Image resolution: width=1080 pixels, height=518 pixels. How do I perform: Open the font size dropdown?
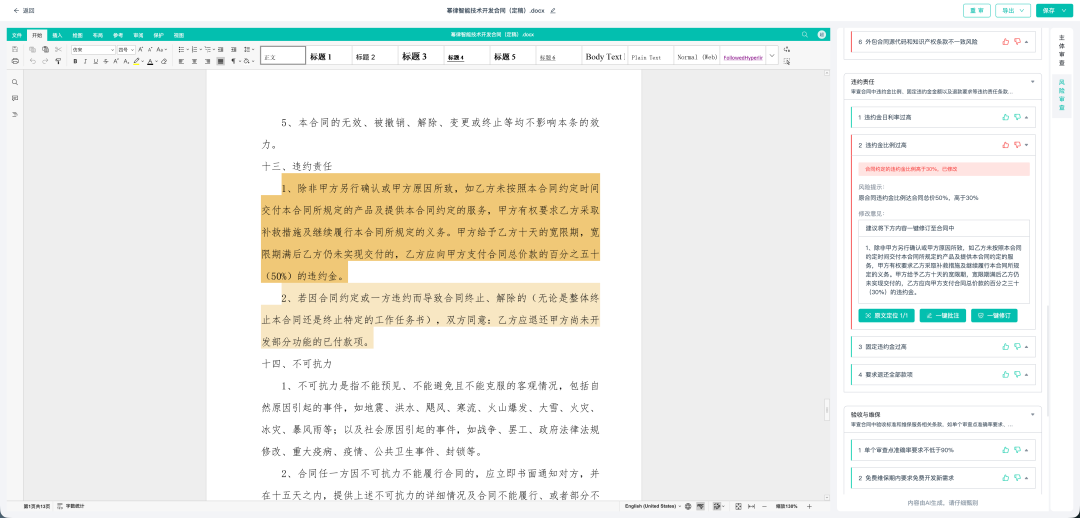point(132,50)
